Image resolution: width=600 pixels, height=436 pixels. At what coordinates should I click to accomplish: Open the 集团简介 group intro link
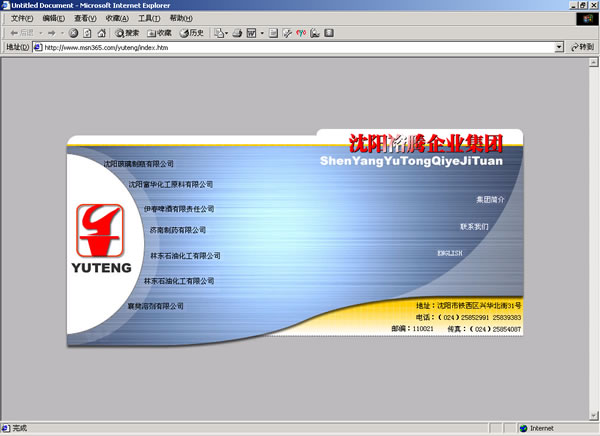pos(490,199)
